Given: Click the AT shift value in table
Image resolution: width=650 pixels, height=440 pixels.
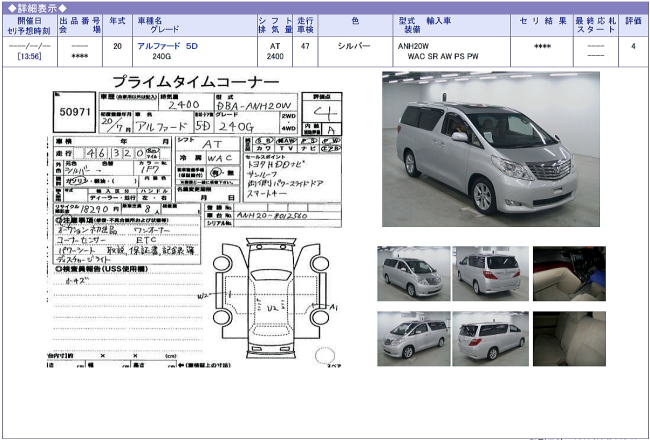Looking at the screenshot, I should point(275,46).
